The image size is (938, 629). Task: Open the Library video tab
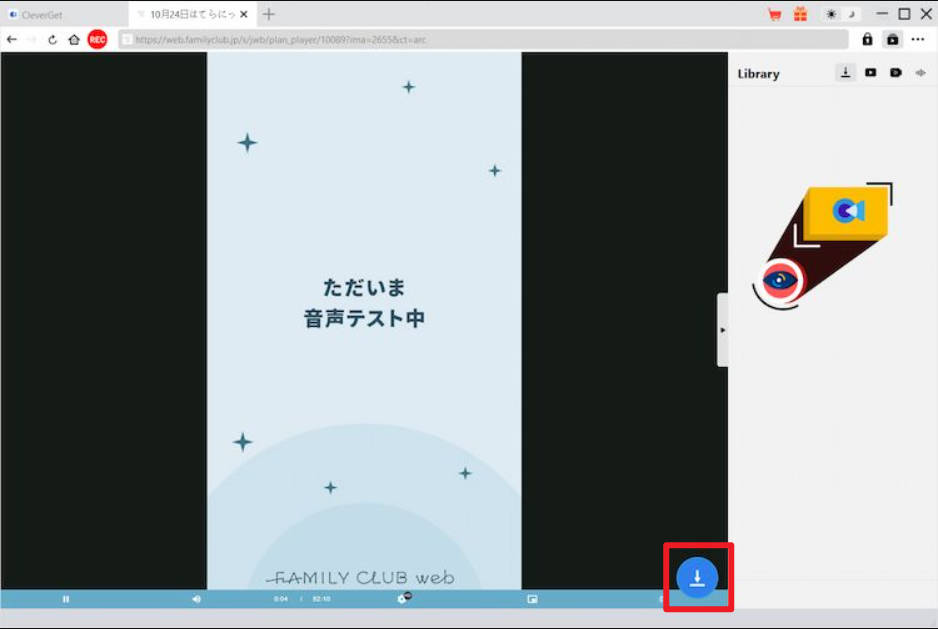(x=871, y=73)
